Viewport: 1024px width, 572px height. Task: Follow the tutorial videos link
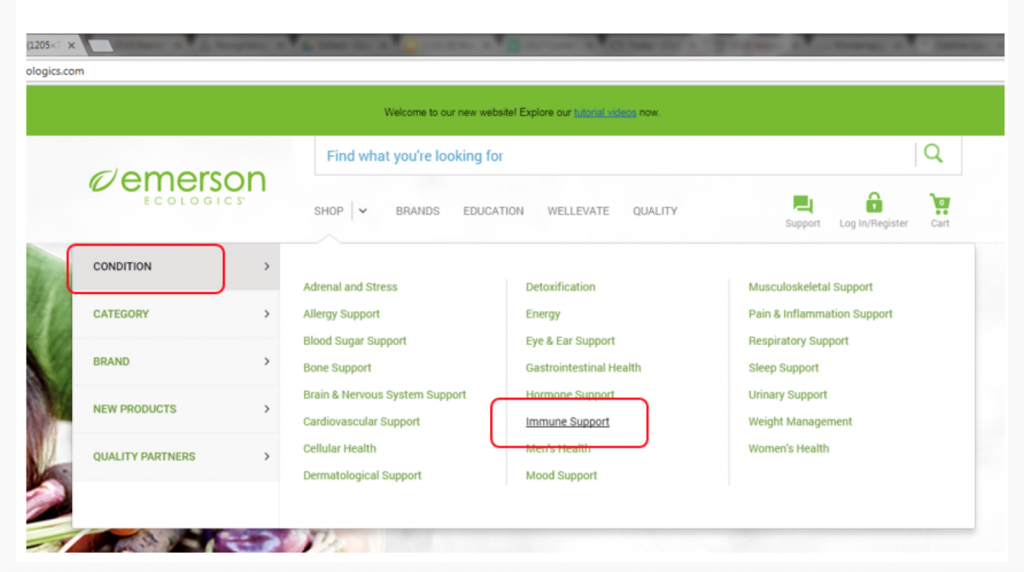point(605,112)
